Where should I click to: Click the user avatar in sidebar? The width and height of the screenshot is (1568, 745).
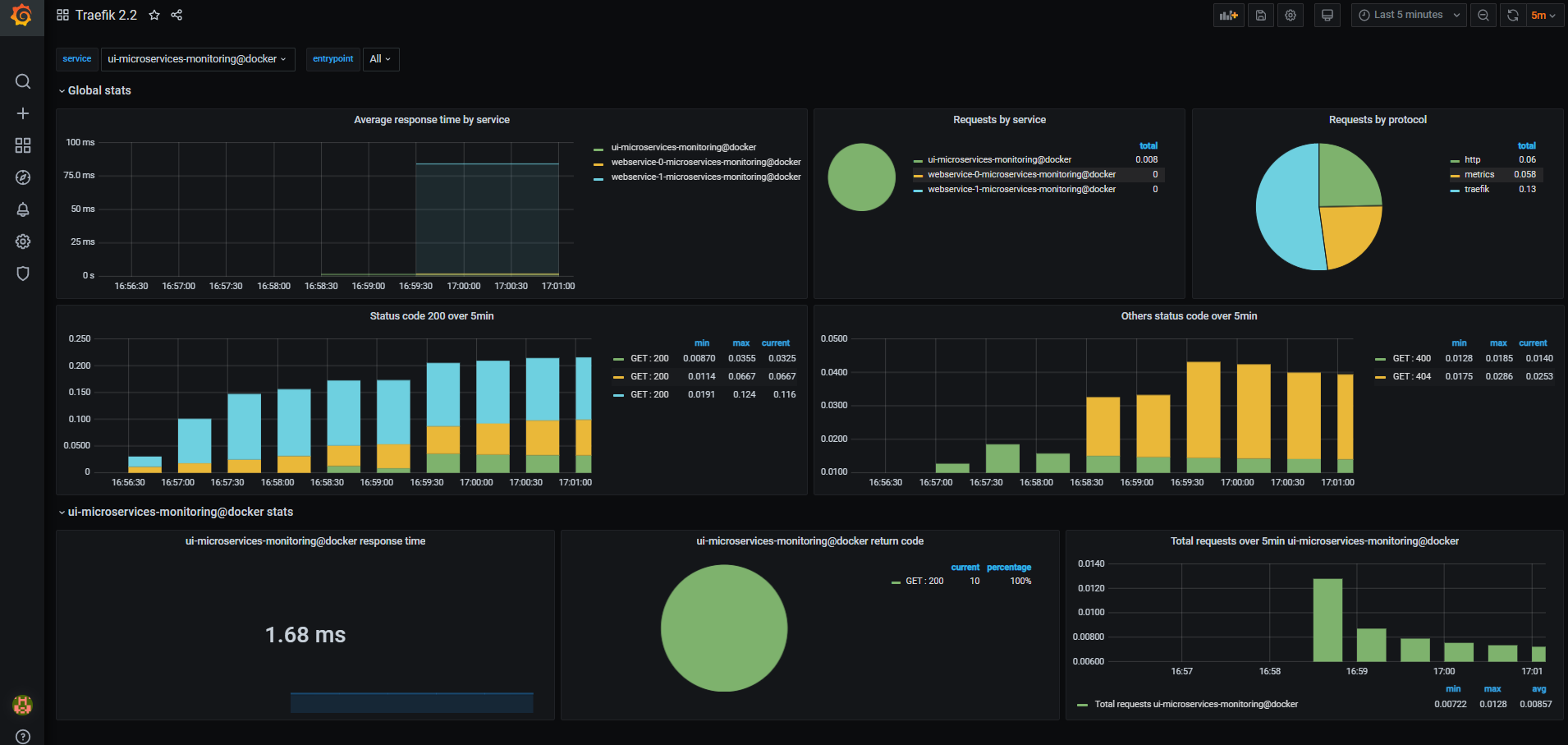[x=23, y=705]
